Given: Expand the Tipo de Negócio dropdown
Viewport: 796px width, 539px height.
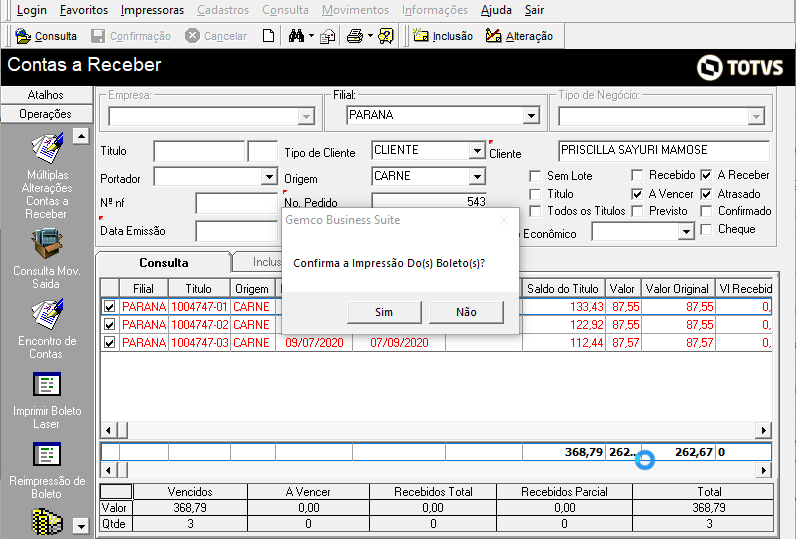Looking at the screenshot, I should (x=756, y=117).
